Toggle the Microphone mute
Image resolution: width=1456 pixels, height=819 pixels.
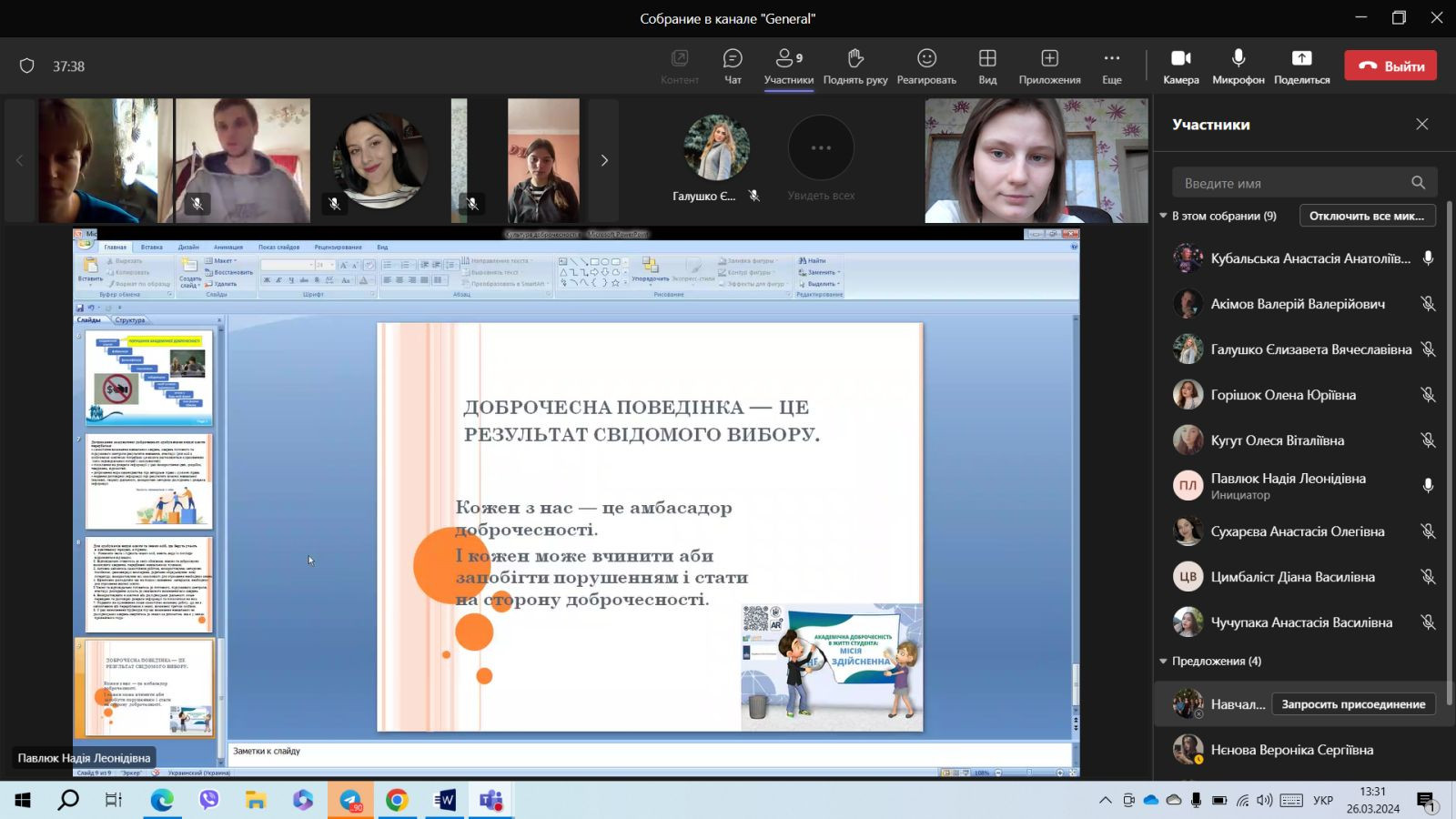pos(1238,66)
